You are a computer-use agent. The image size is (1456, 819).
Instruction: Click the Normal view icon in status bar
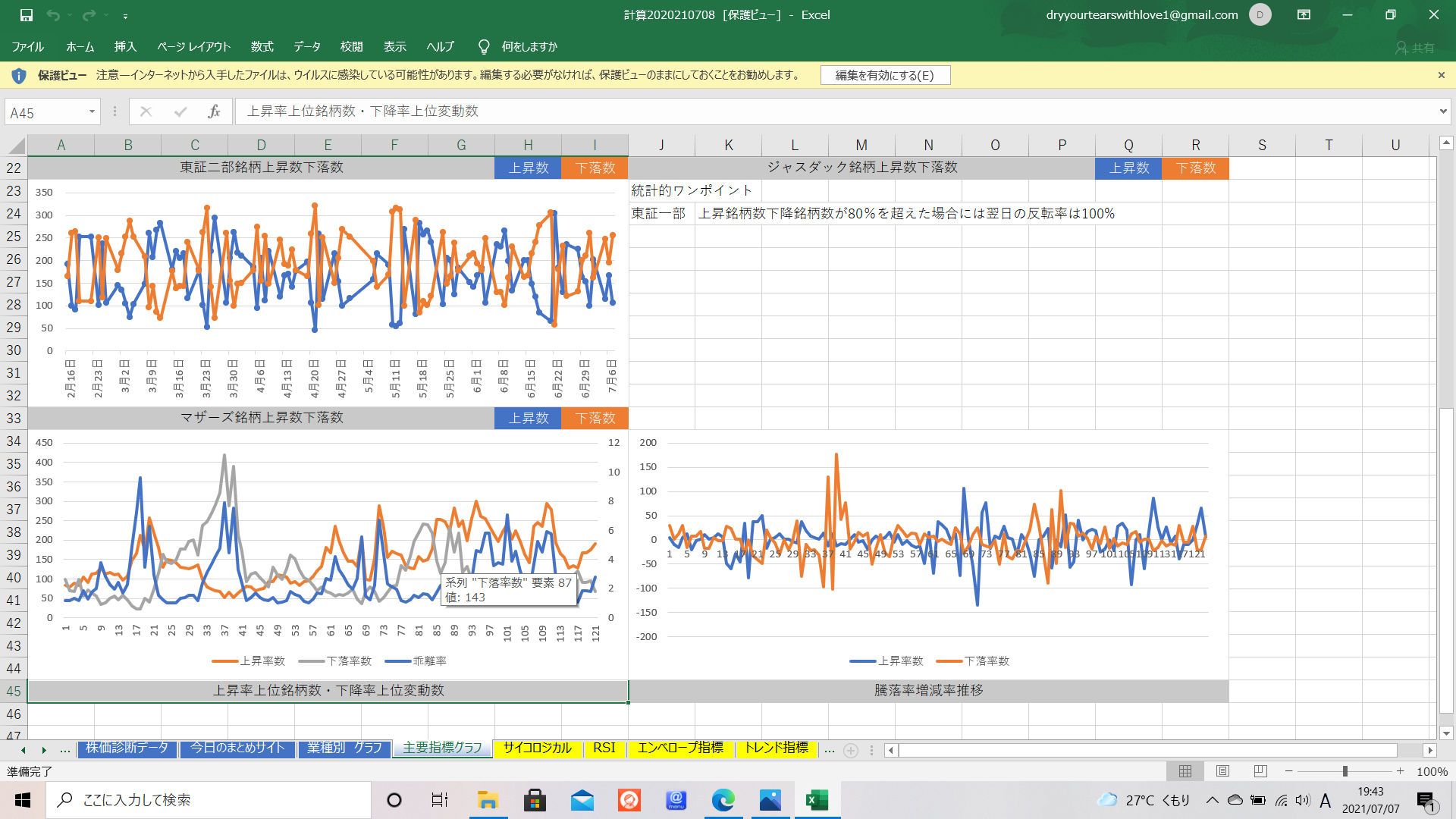point(1185,771)
